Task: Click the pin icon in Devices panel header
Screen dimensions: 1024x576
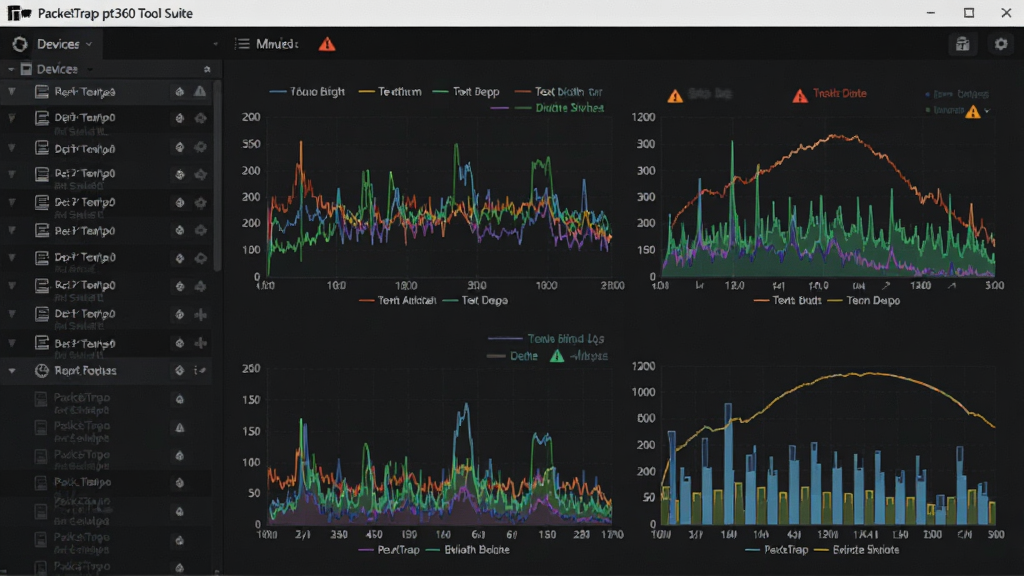Action: 207,69
